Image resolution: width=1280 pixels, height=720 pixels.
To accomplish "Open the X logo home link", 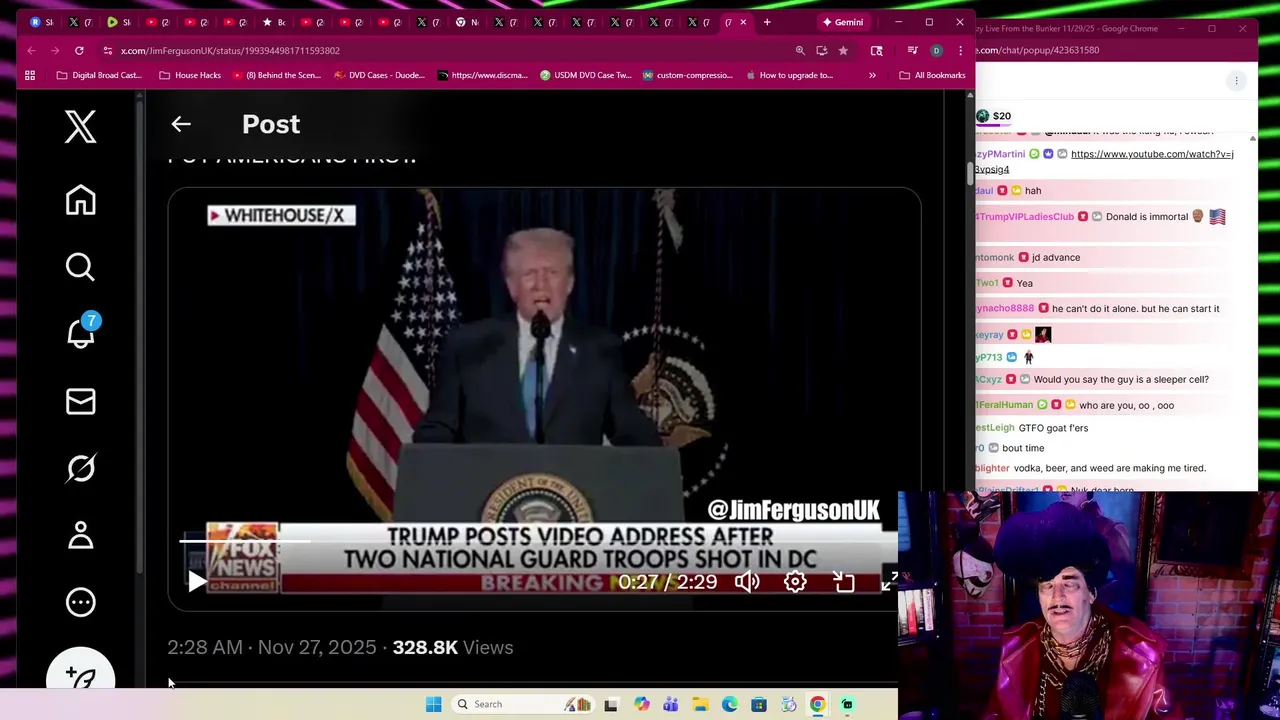I will pyautogui.click(x=81, y=127).
